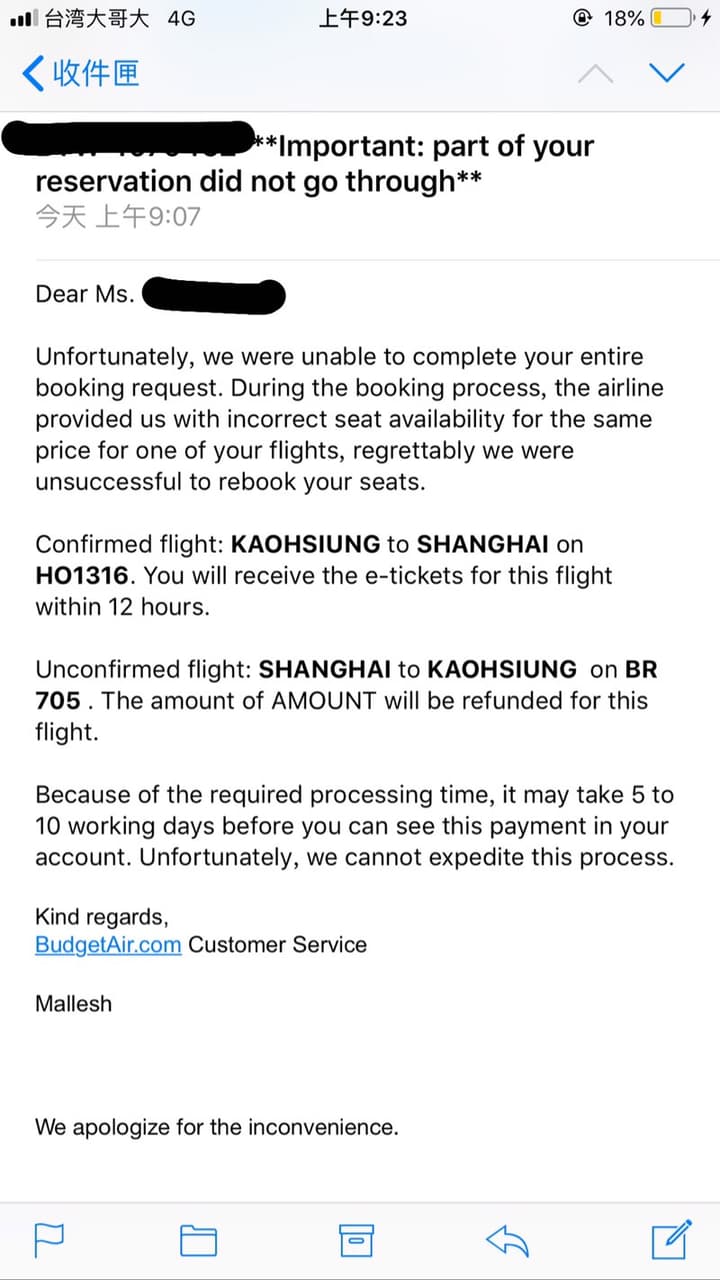Archive the email with box icon
This screenshot has height=1280, width=720.
(x=356, y=1240)
